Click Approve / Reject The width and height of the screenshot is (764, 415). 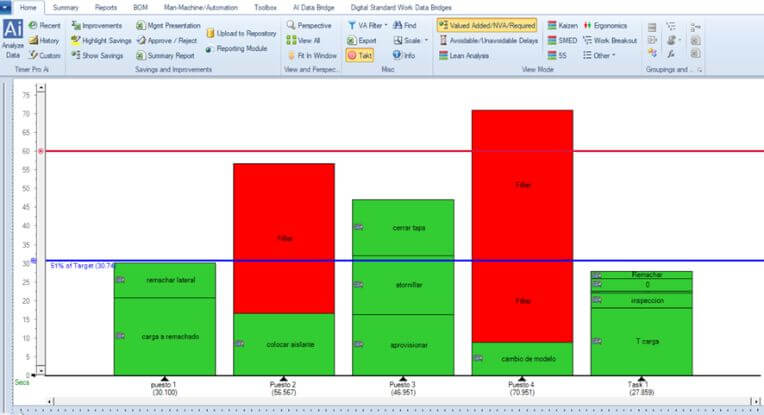[x=167, y=40]
